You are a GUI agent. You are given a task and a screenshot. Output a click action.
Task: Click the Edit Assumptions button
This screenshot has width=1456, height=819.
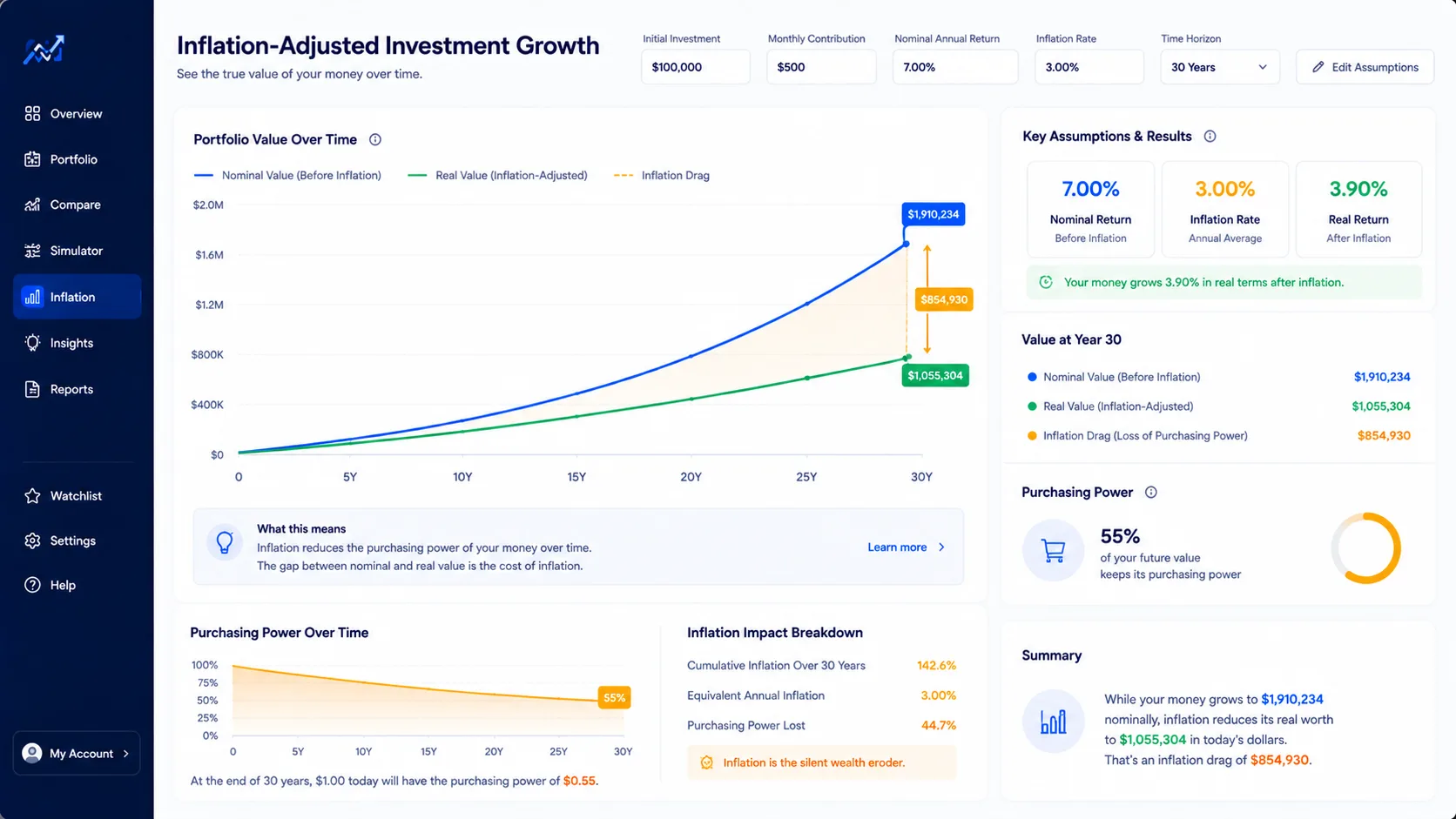pyautogui.click(x=1365, y=67)
